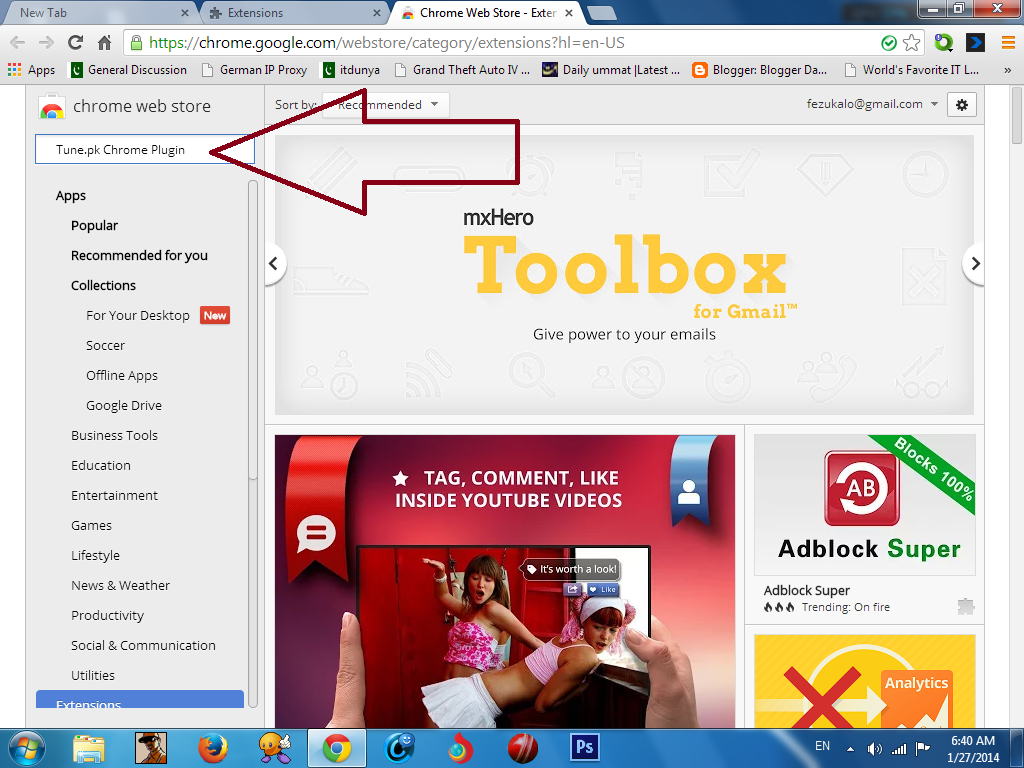The height and width of the screenshot is (768, 1024).
Task: Click the network signal icon in system tray
Action: 899,748
